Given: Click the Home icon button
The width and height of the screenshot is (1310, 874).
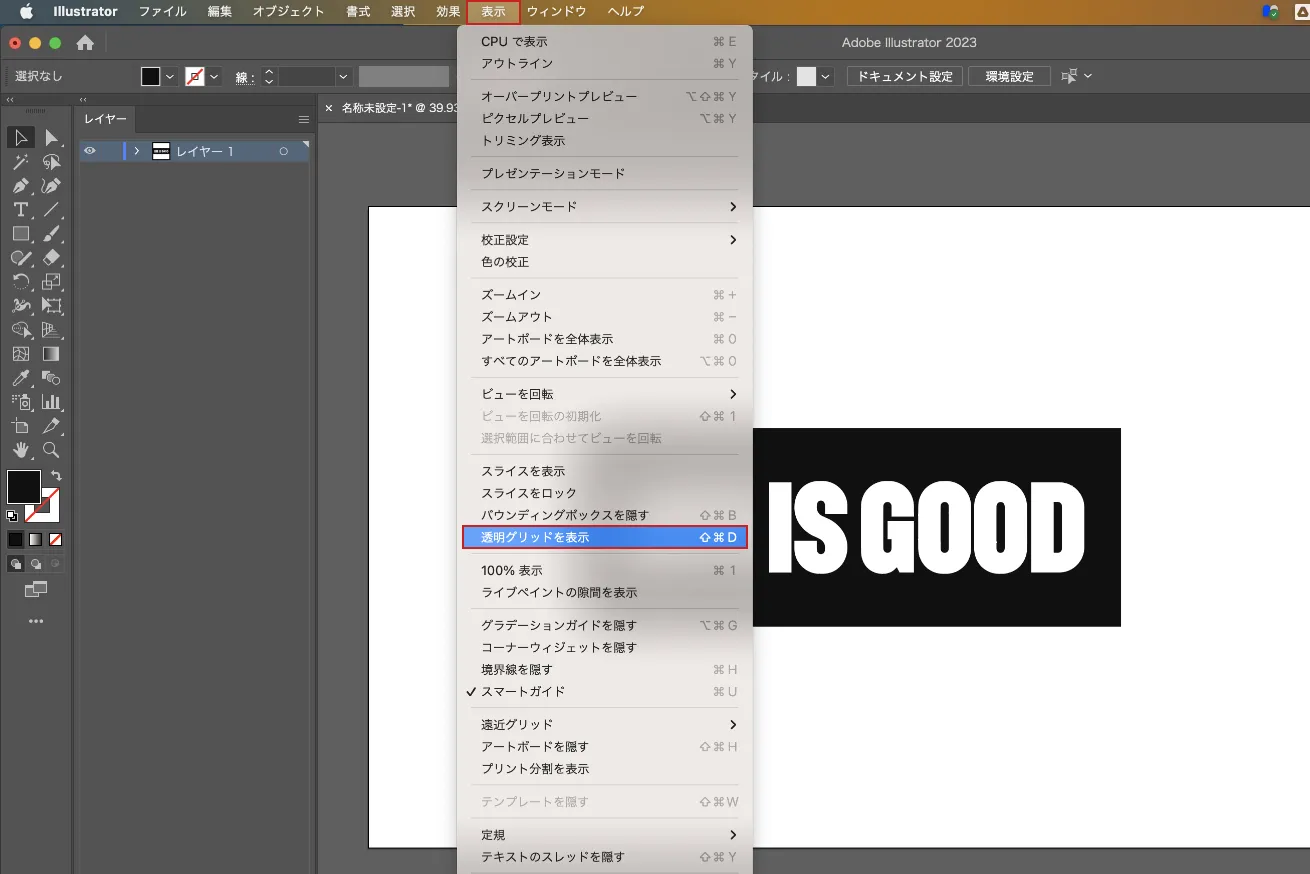Looking at the screenshot, I should click(85, 43).
